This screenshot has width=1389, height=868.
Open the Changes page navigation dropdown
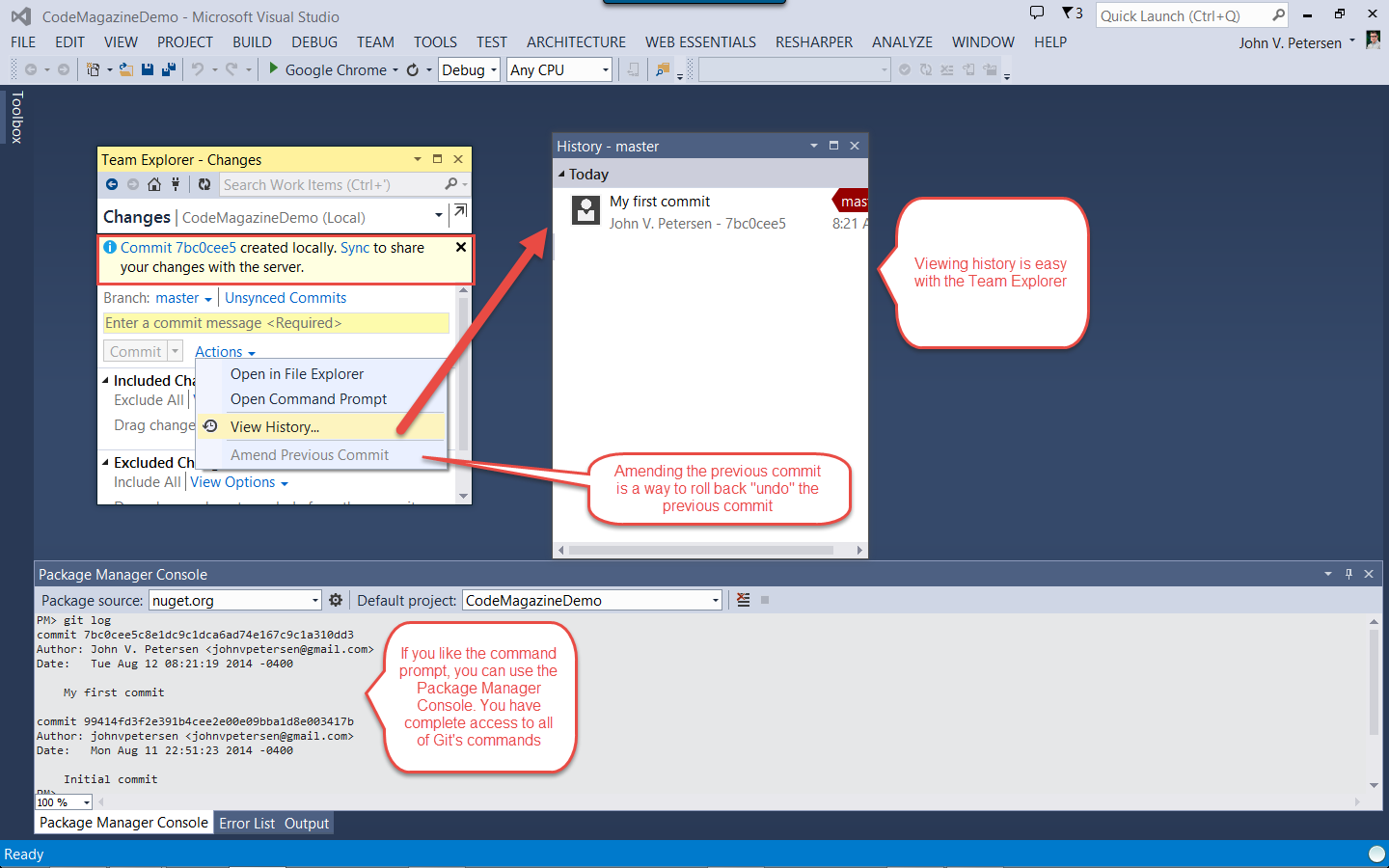click(x=439, y=216)
